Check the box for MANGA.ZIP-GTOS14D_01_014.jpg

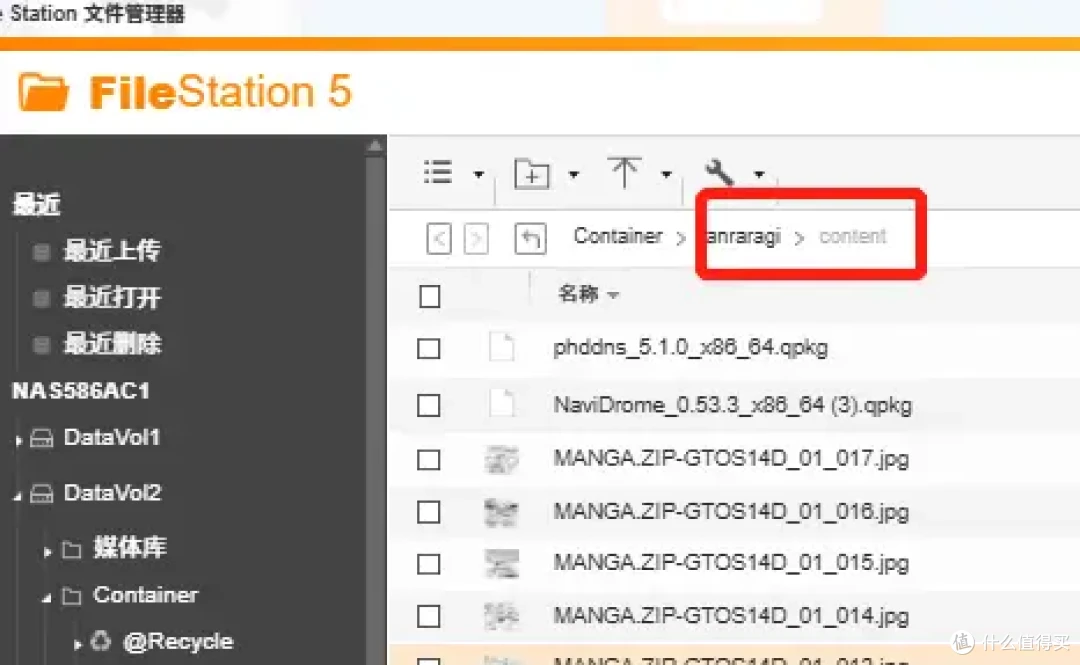click(x=428, y=616)
